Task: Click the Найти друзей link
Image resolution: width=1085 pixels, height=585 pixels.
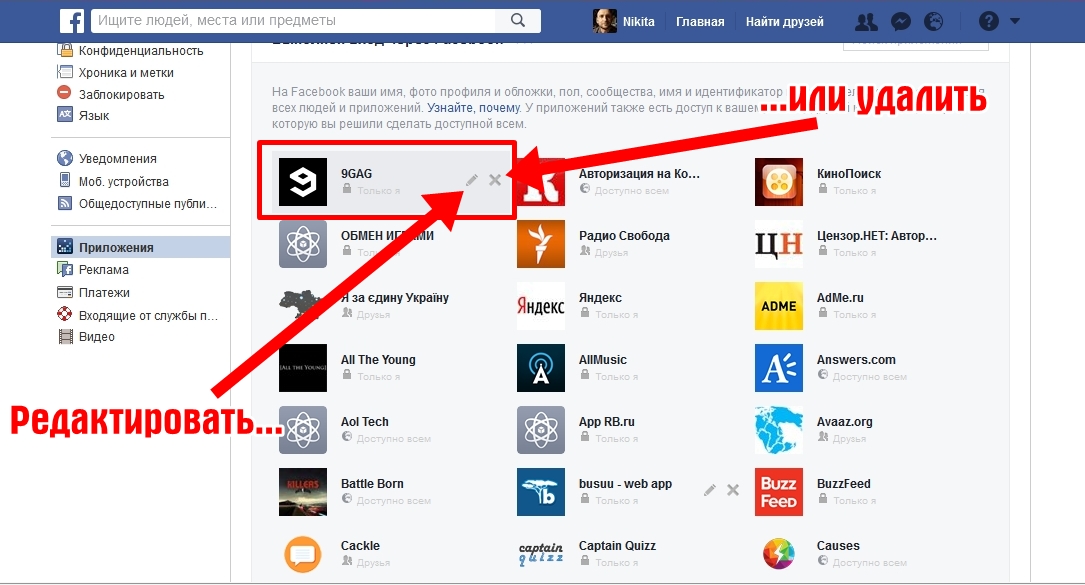Action: (784, 21)
